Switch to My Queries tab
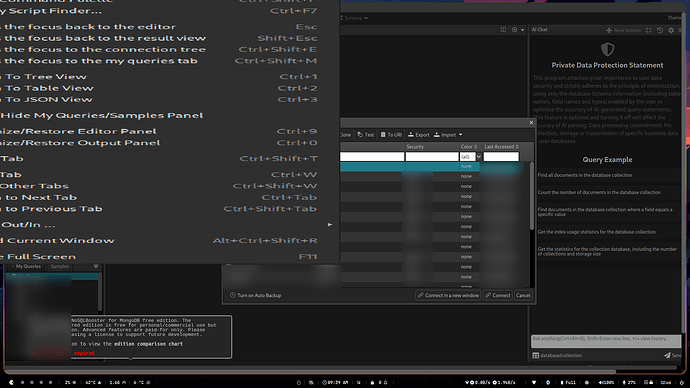The height and width of the screenshot is (388, 690). 28,267
